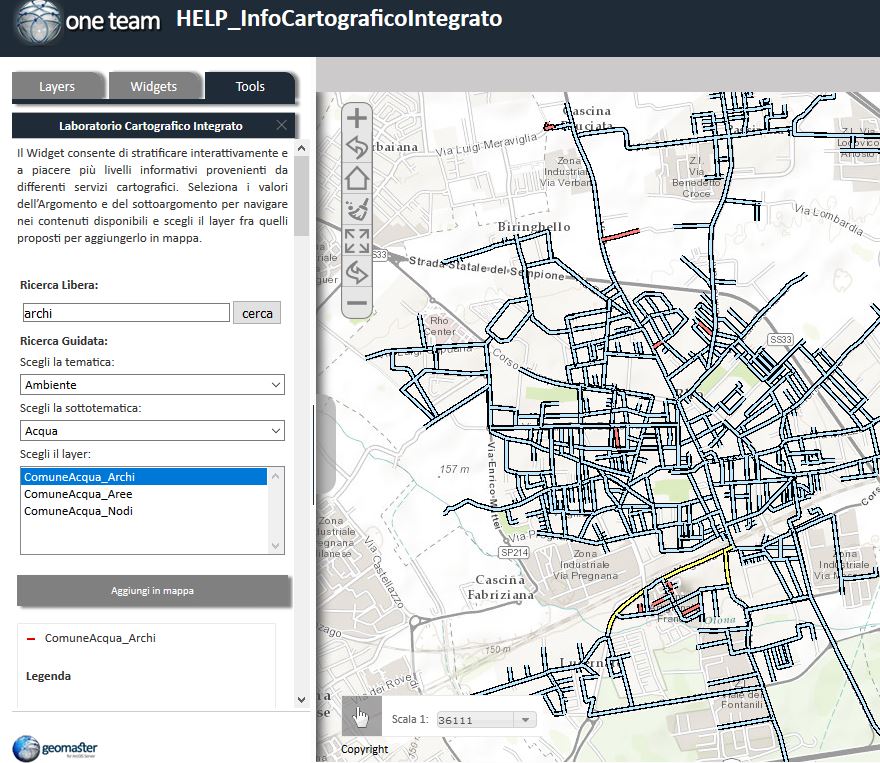
Task: Click the one team logo
Action: click(x=89, y=22)
